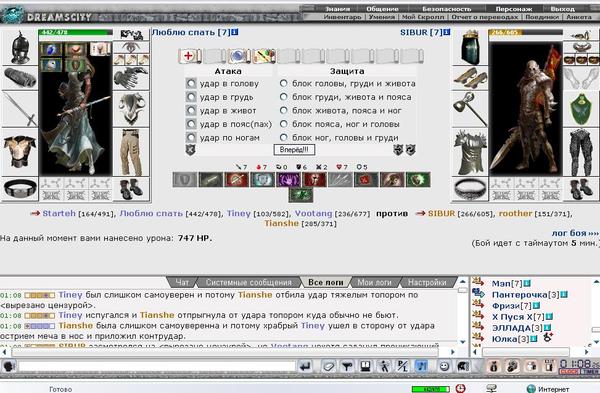Click player name roother in team list
Viewport: 600px width, 393px height.
[x=515, y=214]
